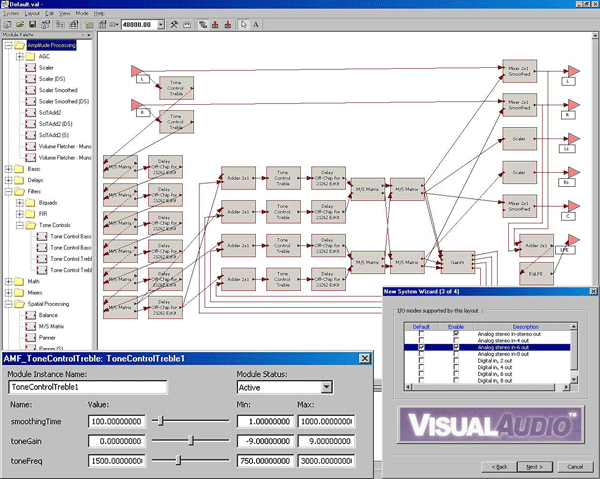Image resolution: width=600 pixels, height=479 pixels.
Task: Toggle Default for Analog stereo in-stereo out
Action: point(421,334)
